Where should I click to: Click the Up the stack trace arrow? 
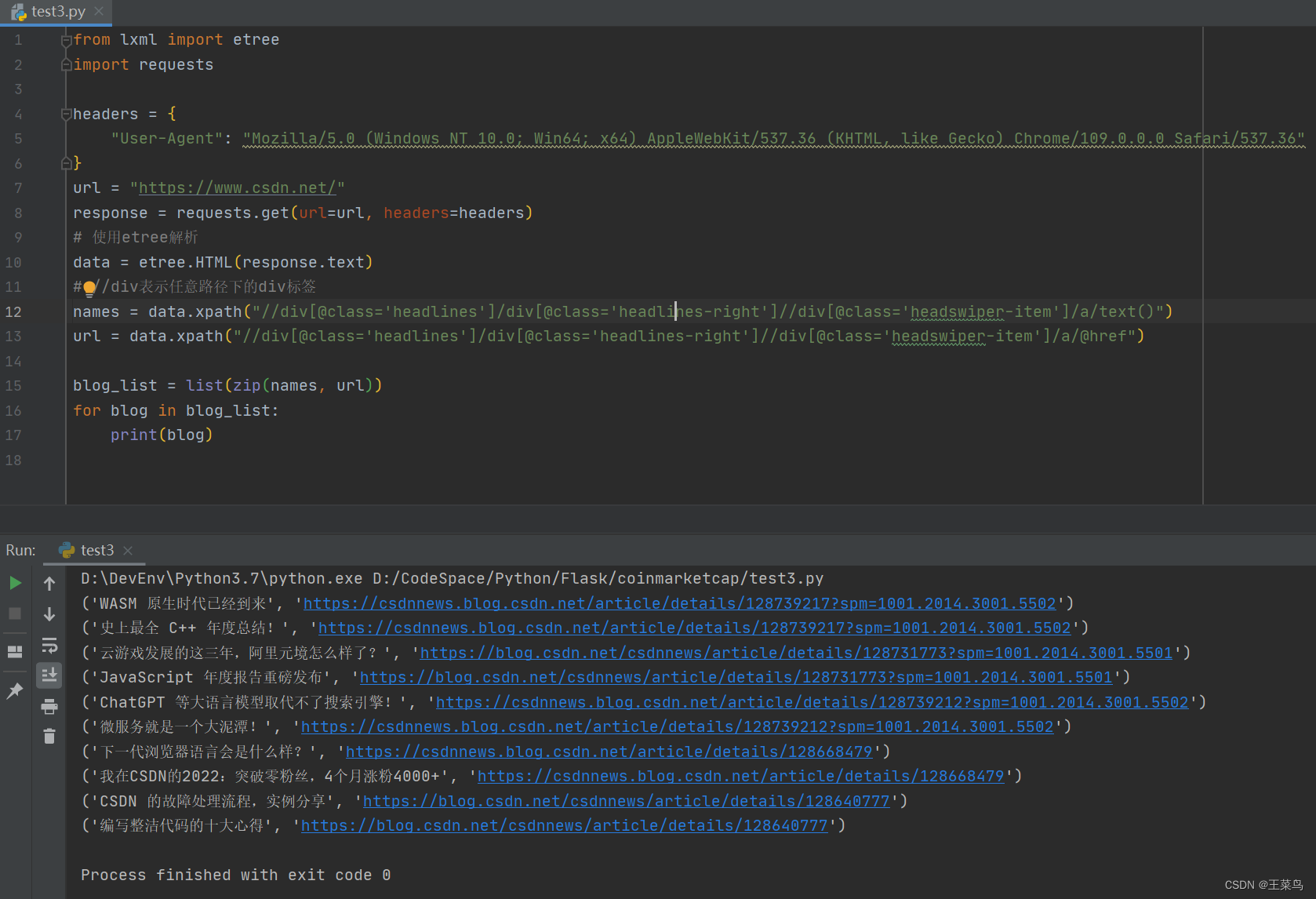pos(49,584)
